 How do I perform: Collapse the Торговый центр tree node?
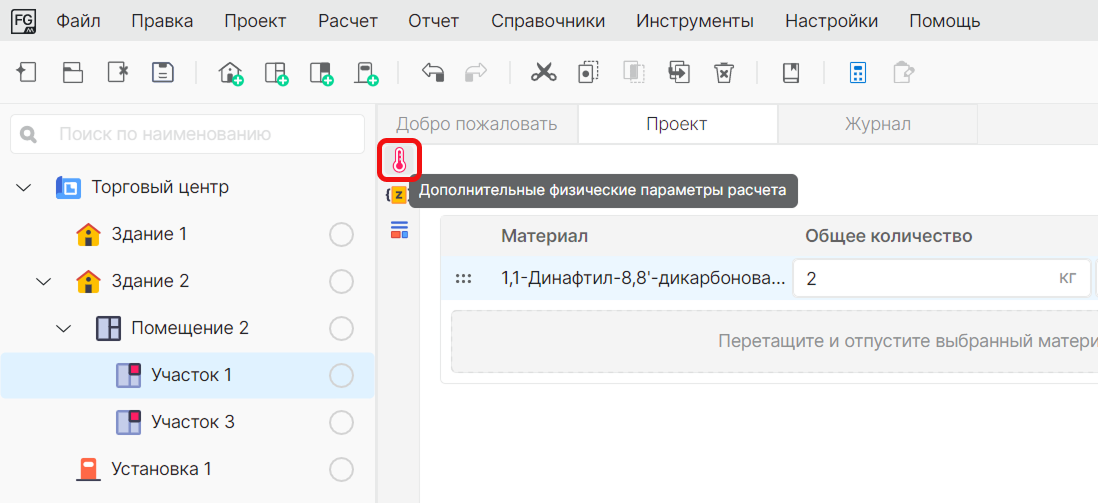coord(24,188)
